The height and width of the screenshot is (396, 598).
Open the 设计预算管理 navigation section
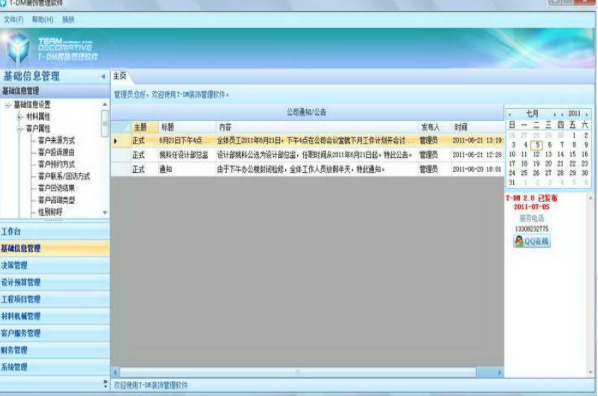[55, 282]
